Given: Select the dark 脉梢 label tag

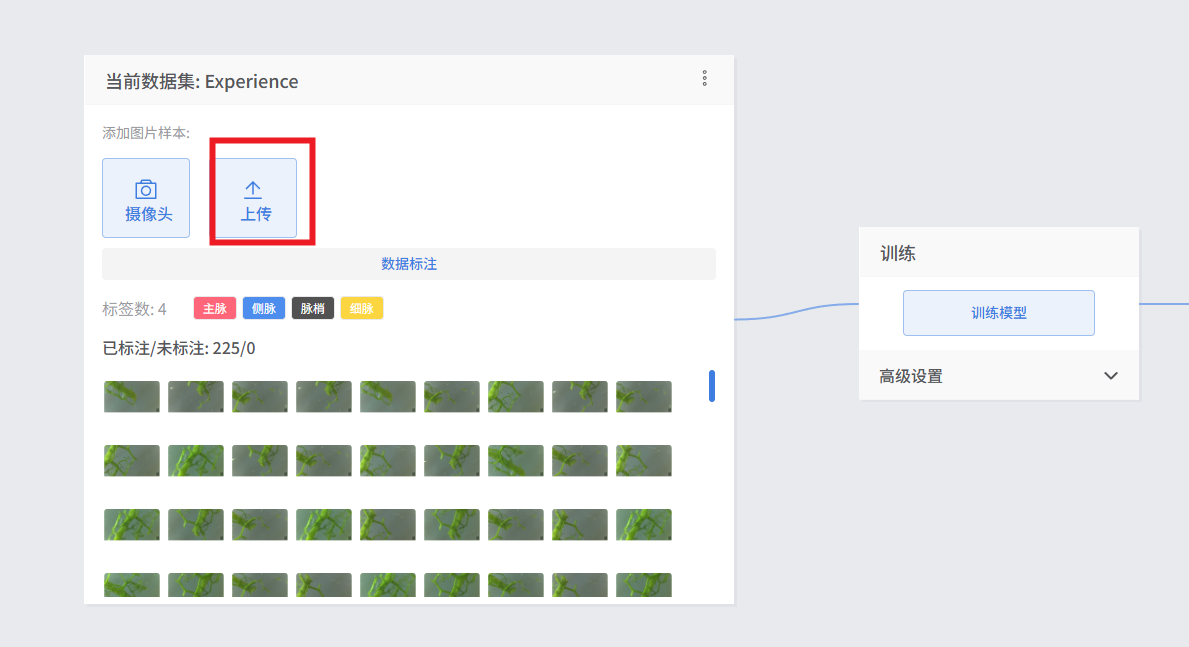Looking at the screenshot, I should pyautogui.click(x=312, y=309).
